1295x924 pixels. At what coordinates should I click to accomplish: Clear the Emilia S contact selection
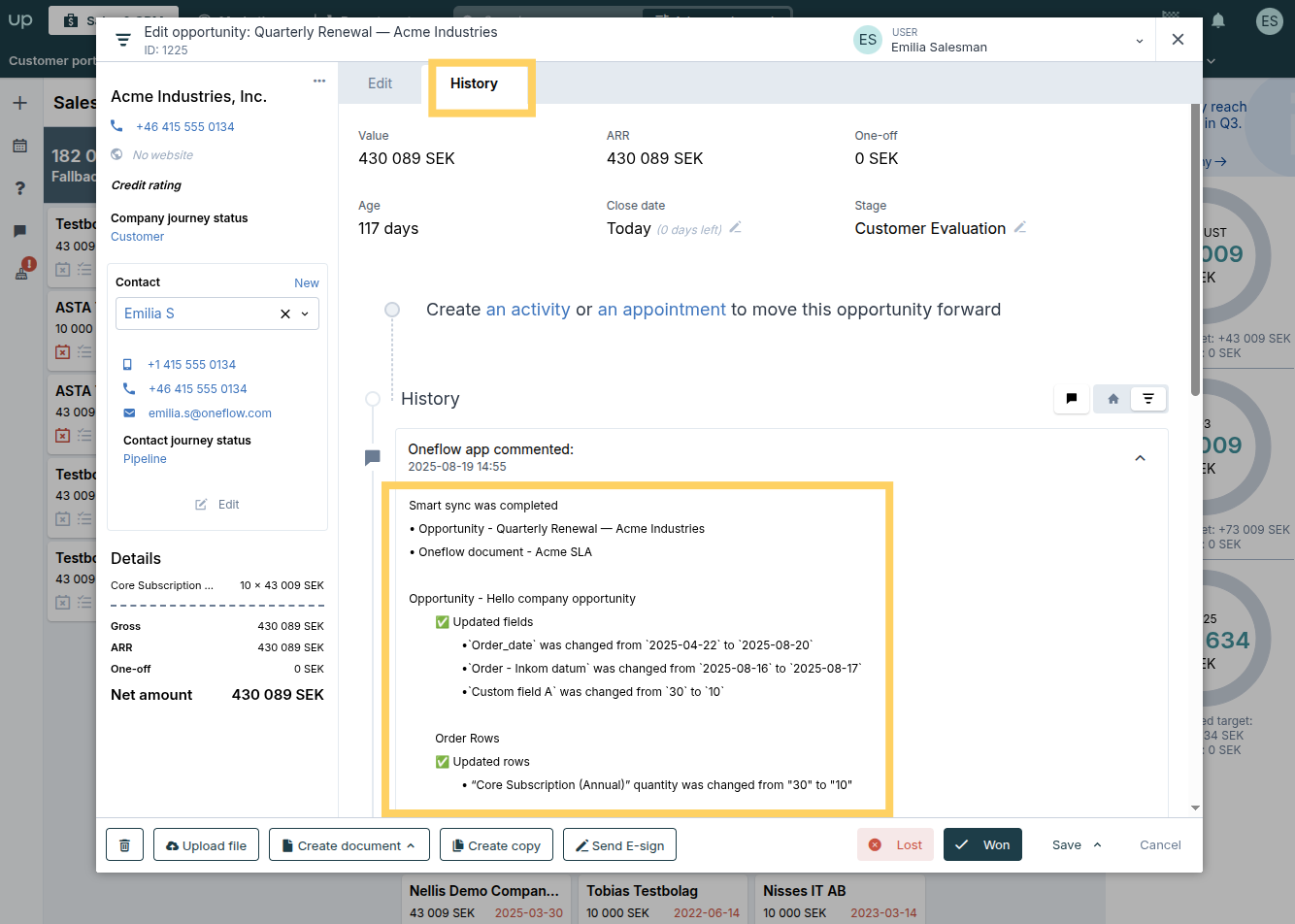point(285,313)
